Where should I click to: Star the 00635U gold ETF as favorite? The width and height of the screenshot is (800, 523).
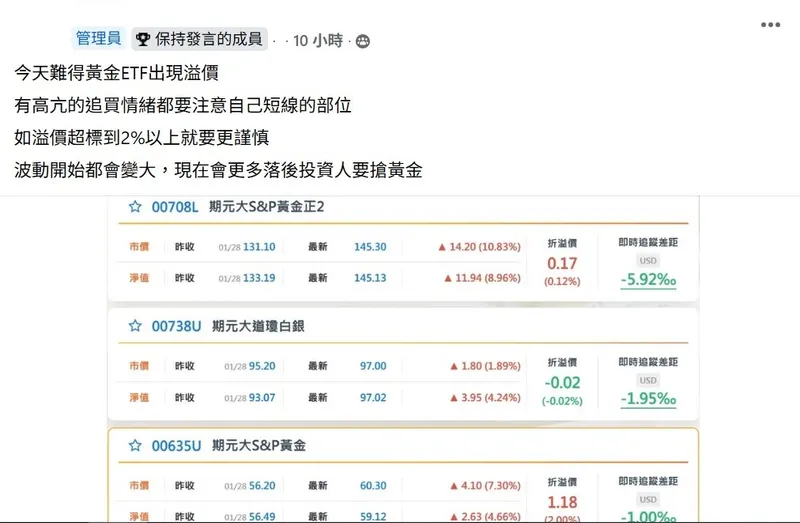(x=135, y=445)
